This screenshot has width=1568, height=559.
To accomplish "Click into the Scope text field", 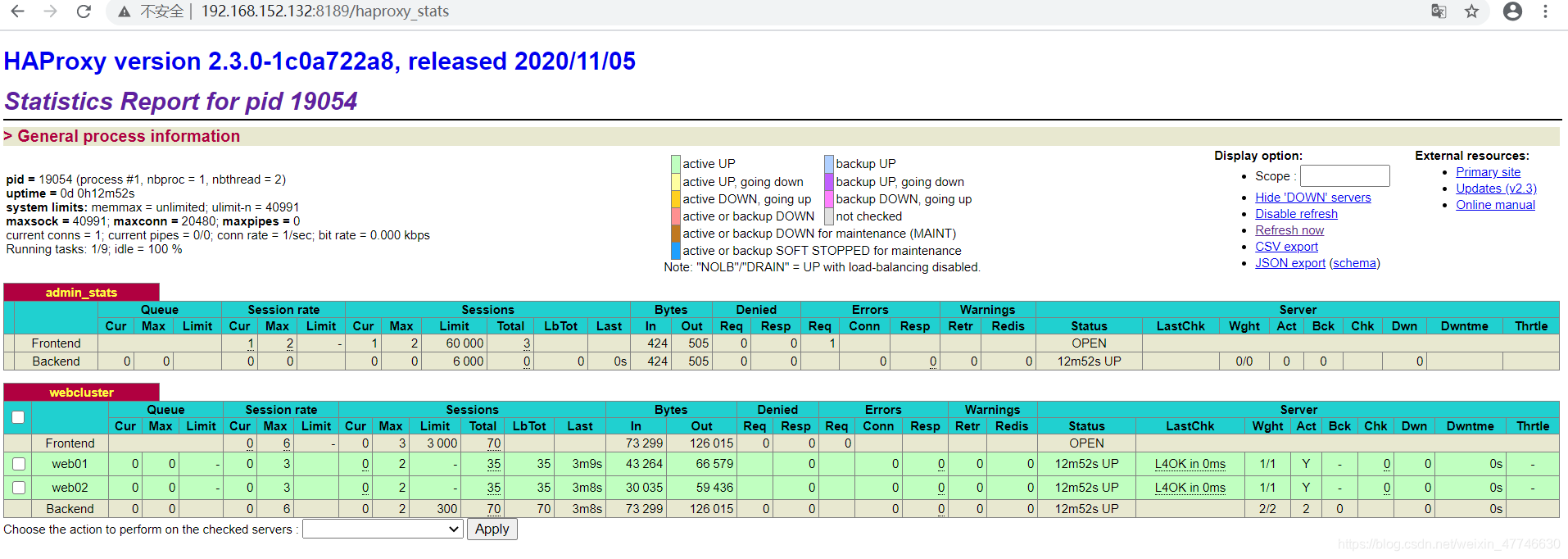I will 1344,176.
